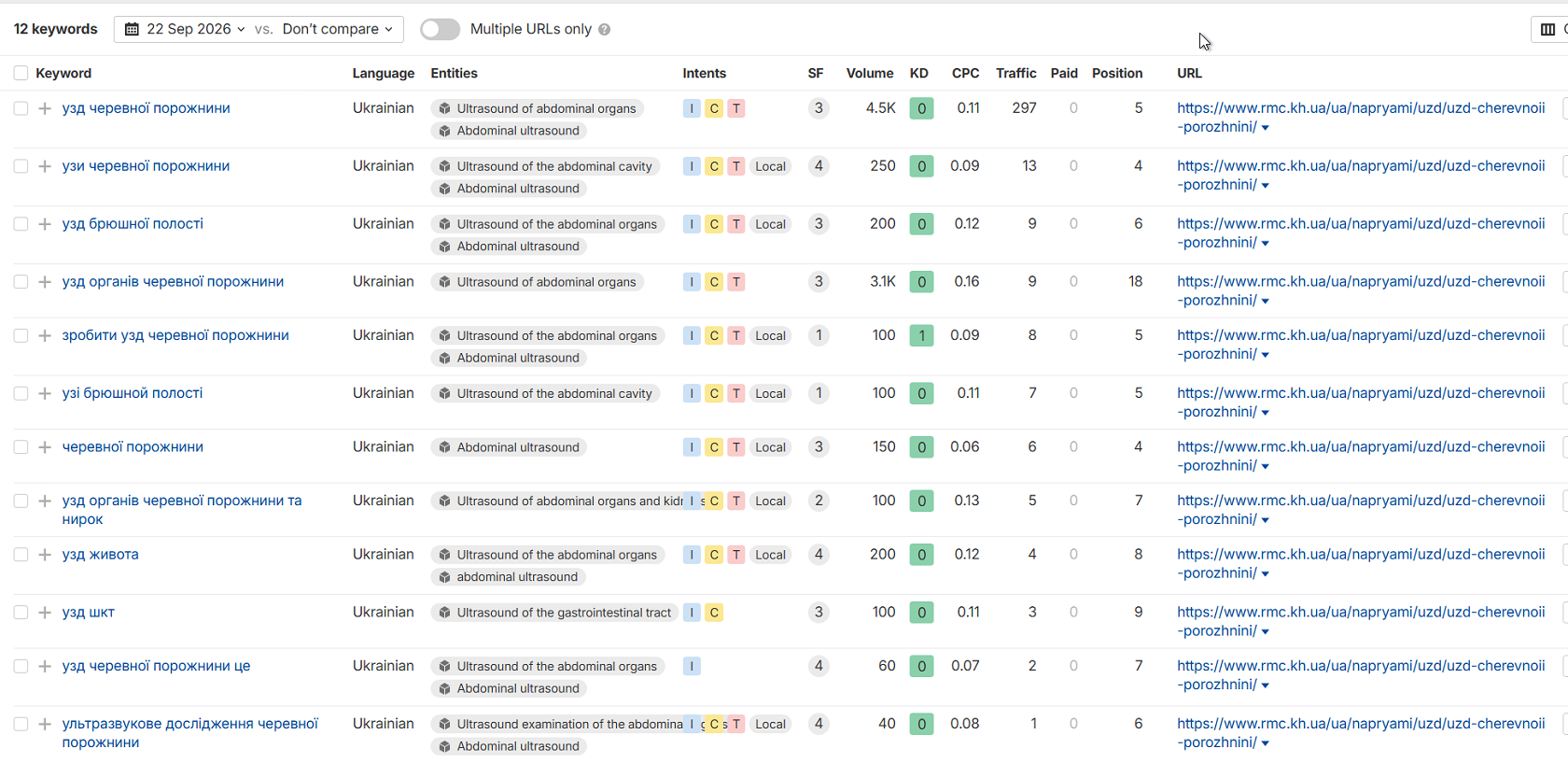Check the select-all checkbox beside Keyword header
The width and height of the screenshot is (1568, 763).
(x=21, y=73)
